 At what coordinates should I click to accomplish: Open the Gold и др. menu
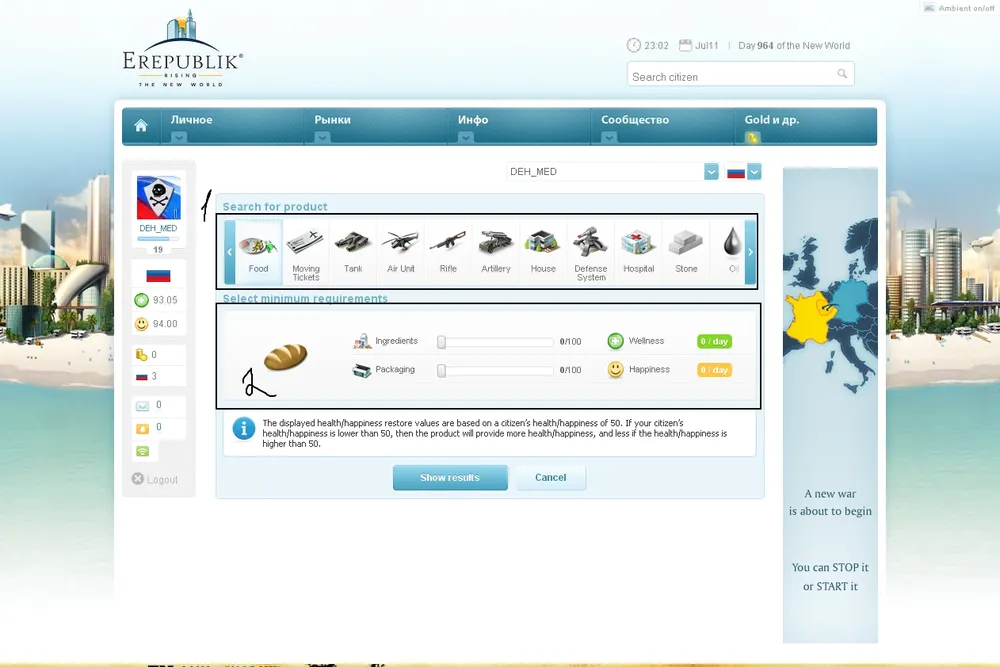(772, 120)
